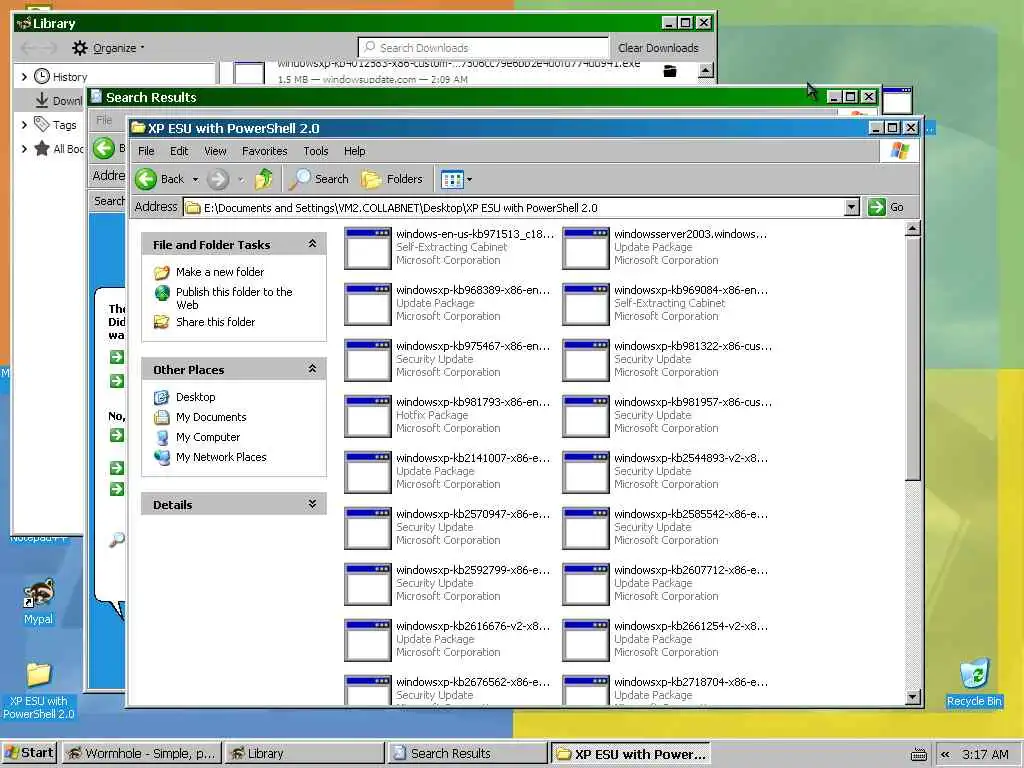Open My Network Places link
The width and height of the screenshot is (1024, 768).
pyautogui.click(x=221, y=457)
